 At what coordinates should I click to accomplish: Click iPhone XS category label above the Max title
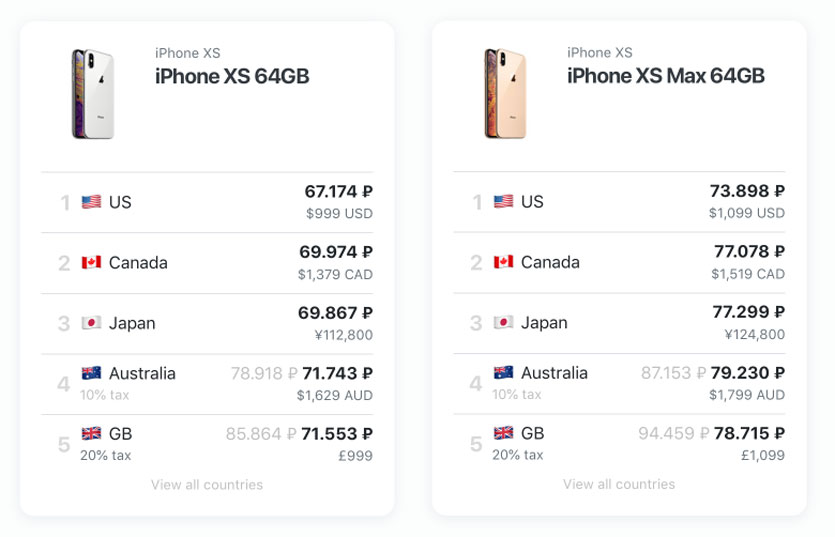[x=600, y=53]
